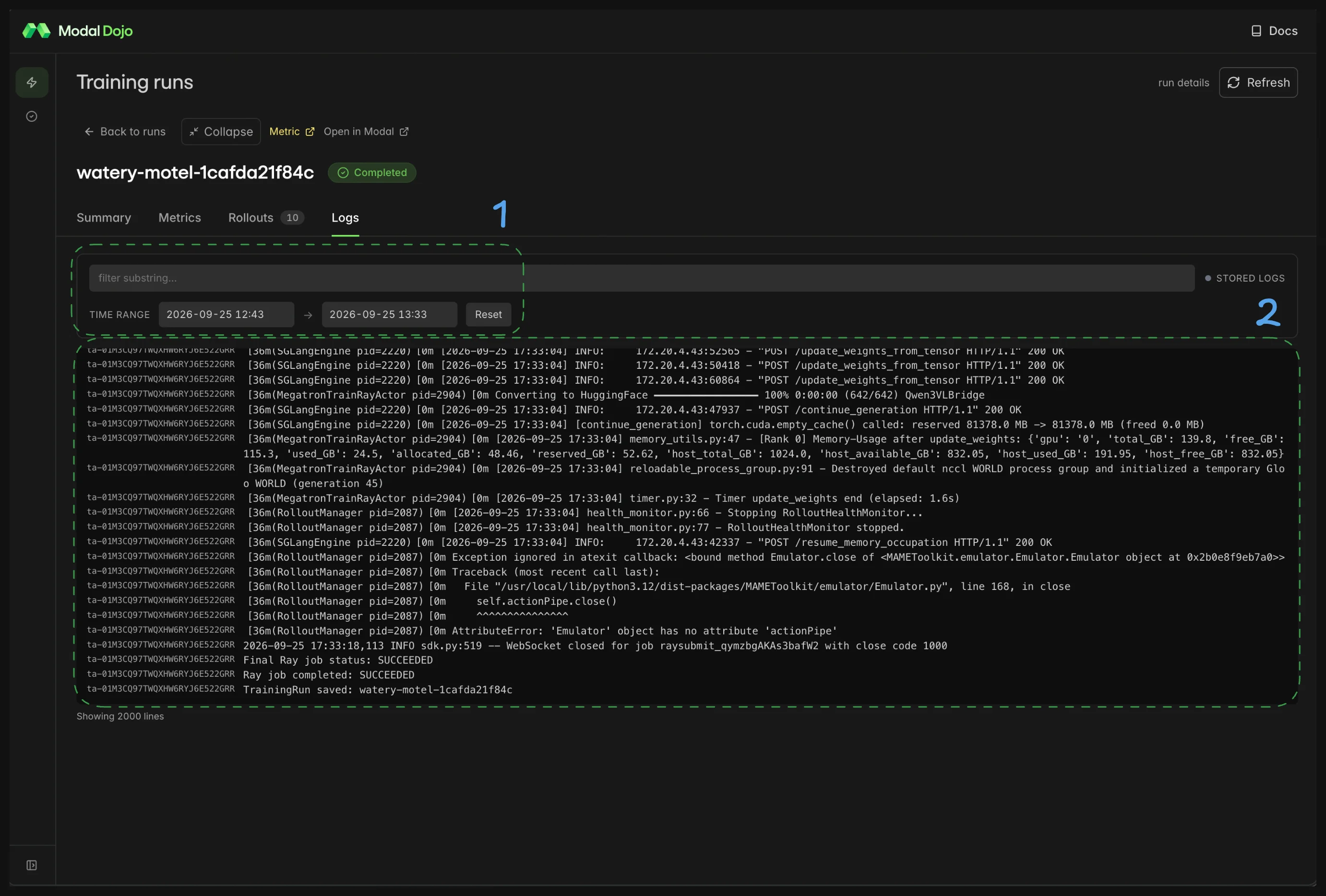Focus the filter substring input field
Screen dimensions: 1326x896
(641, 278)
